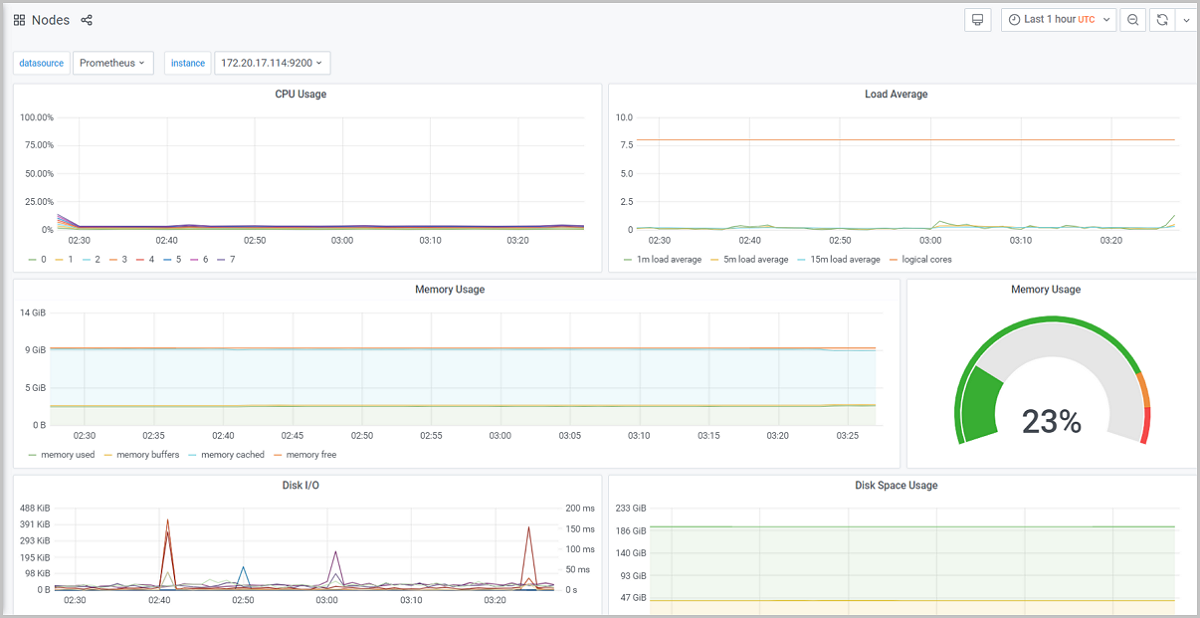This screenshot has width=1200, height=618.
Task: Click the 23% memory usage gauge
Action: tap(1051, 422)
